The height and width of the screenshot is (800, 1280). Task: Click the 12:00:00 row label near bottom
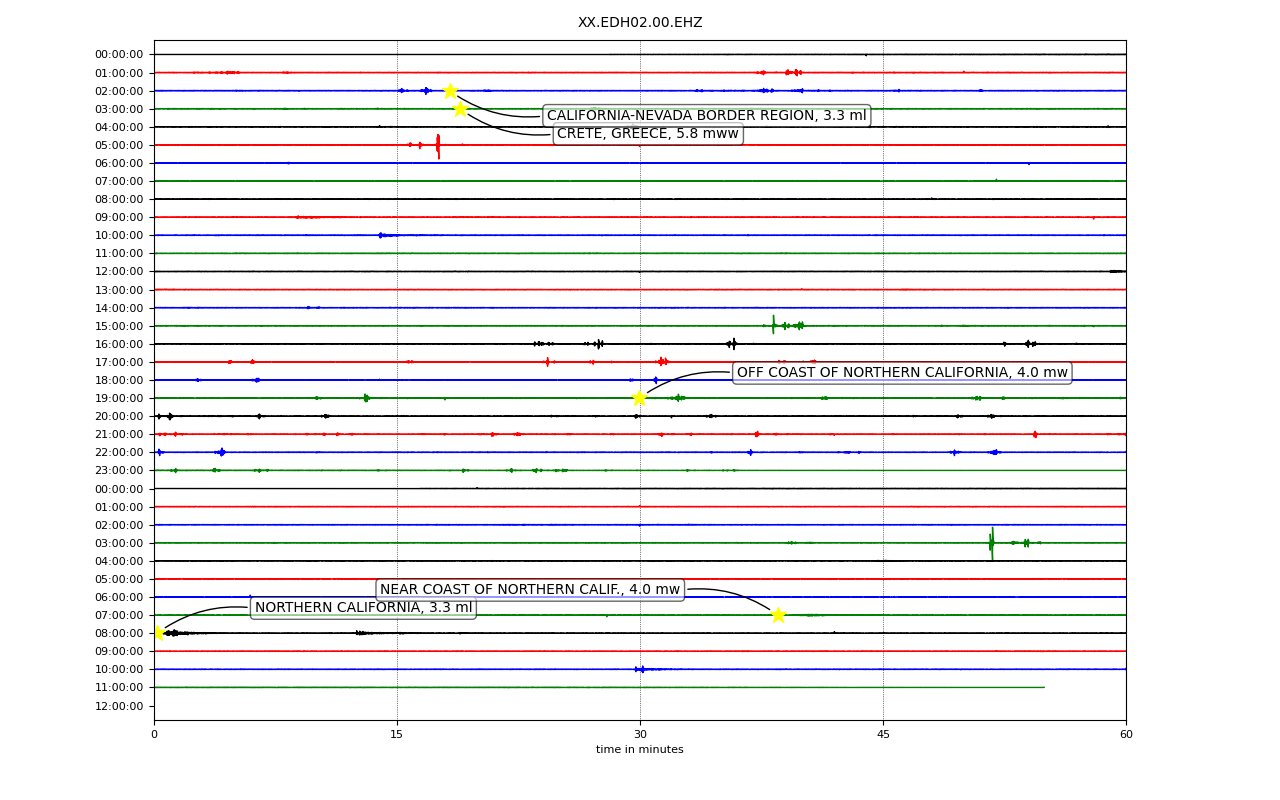tap(119, 706)
